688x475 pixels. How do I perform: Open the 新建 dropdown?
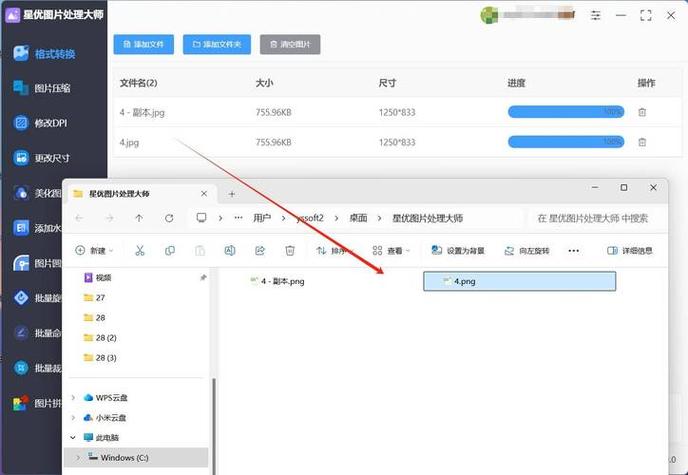coord(94,250)
